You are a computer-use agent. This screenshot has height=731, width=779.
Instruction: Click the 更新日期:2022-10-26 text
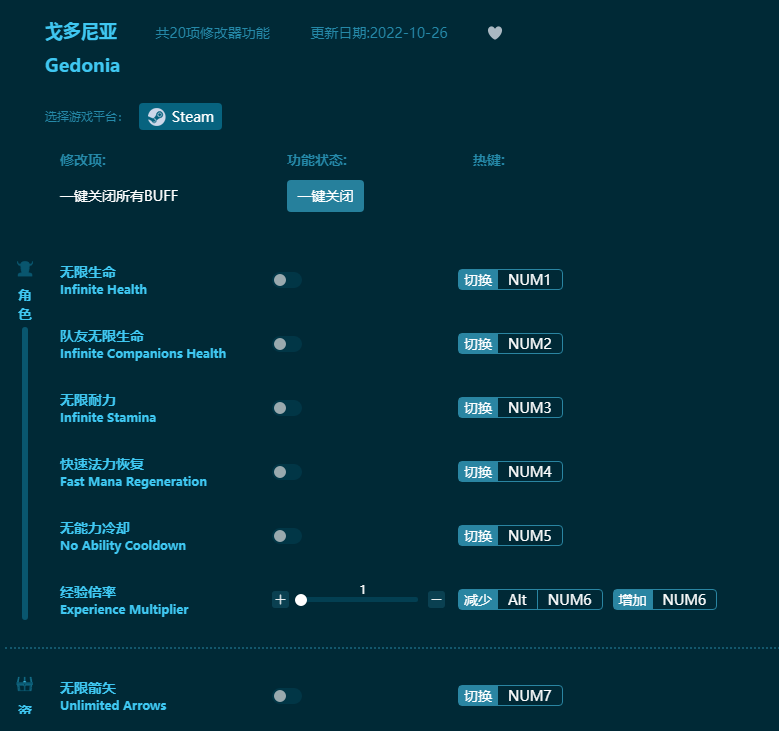pos(379,33)
